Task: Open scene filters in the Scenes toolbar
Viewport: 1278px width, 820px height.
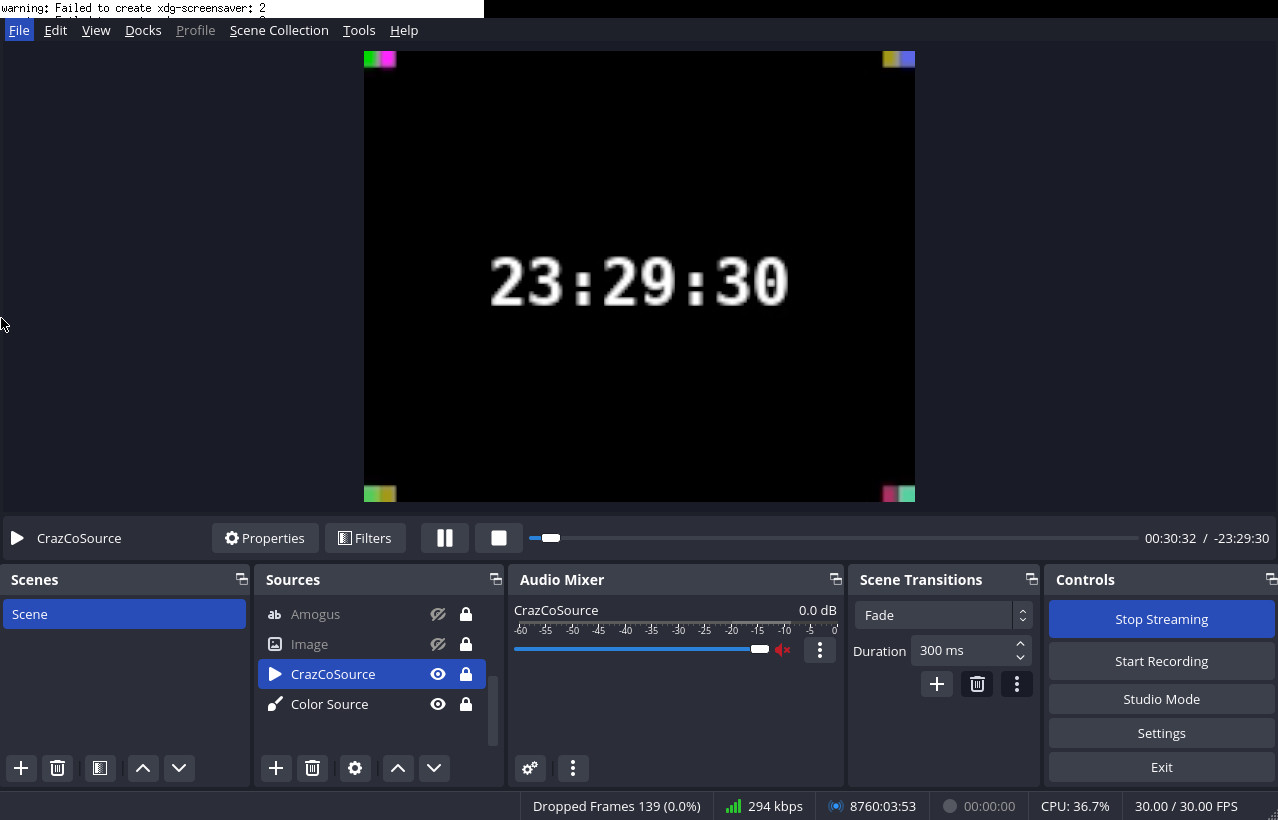Action: (x=100, y=768)
